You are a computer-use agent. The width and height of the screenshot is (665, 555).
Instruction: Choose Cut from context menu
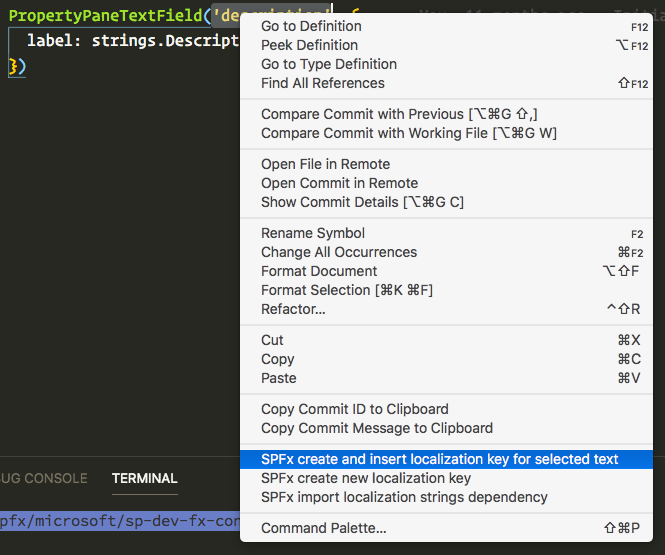(446, 340)
